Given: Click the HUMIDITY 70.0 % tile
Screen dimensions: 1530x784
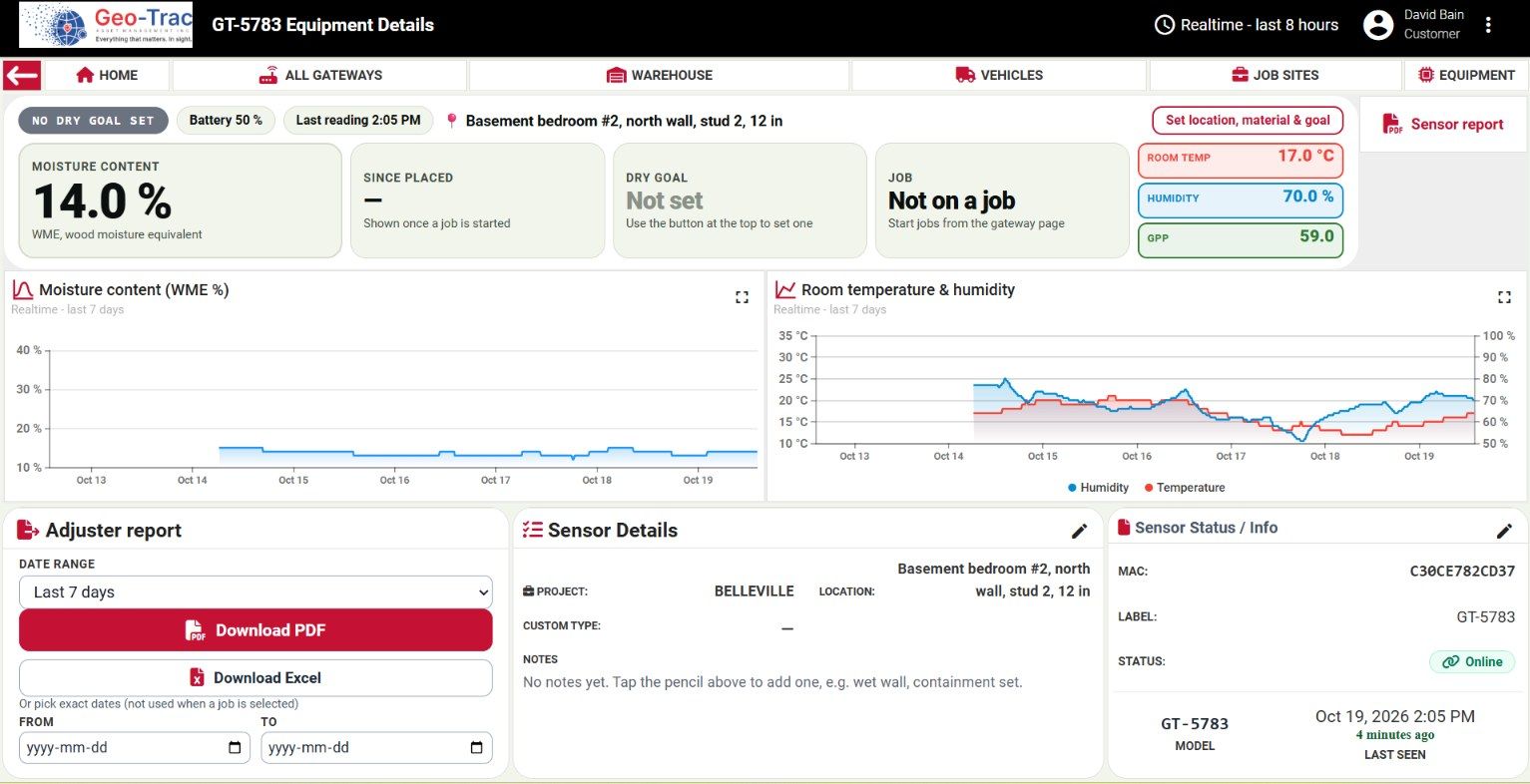Looking at the screenshot, I should pos(1241,199).
